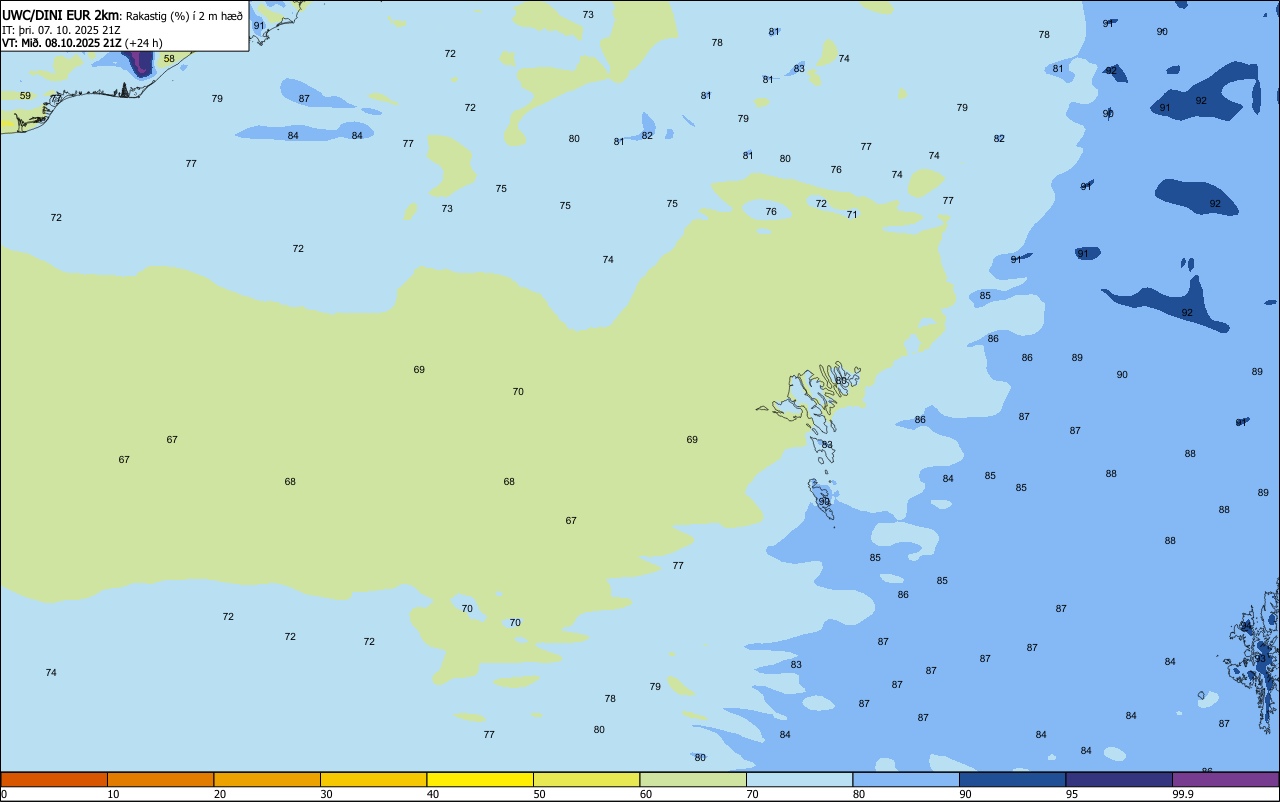Click the map value '59'
1280x802 pixels.
25,96
